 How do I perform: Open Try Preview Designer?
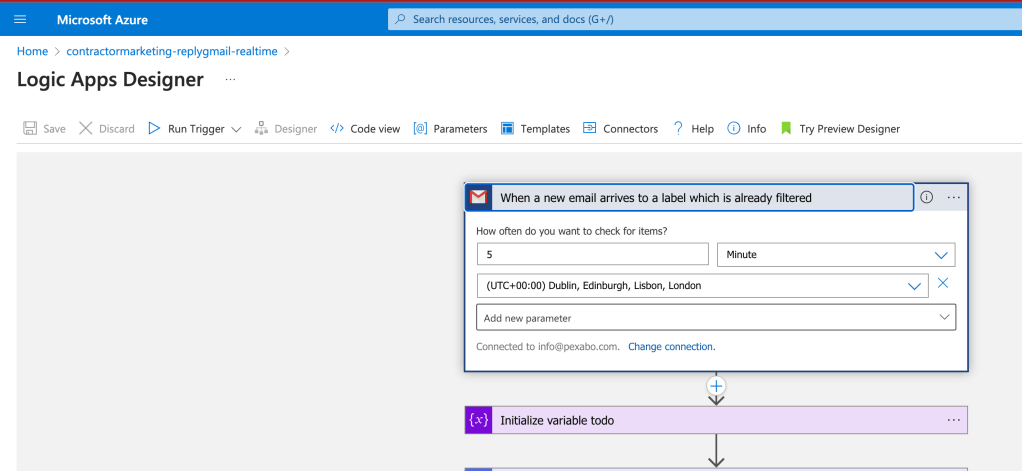(849, 129)
